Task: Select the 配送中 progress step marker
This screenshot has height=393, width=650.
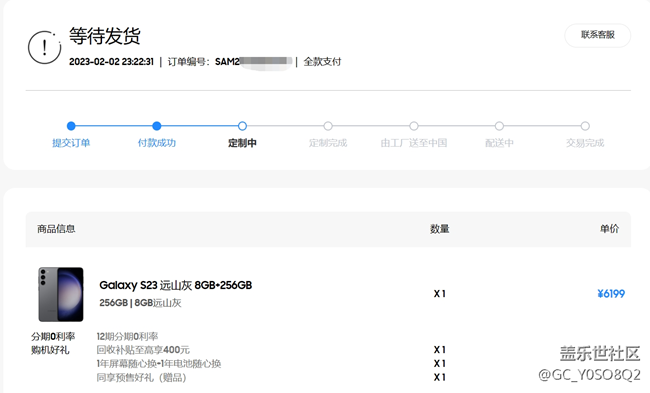Action: pos(500,126)
